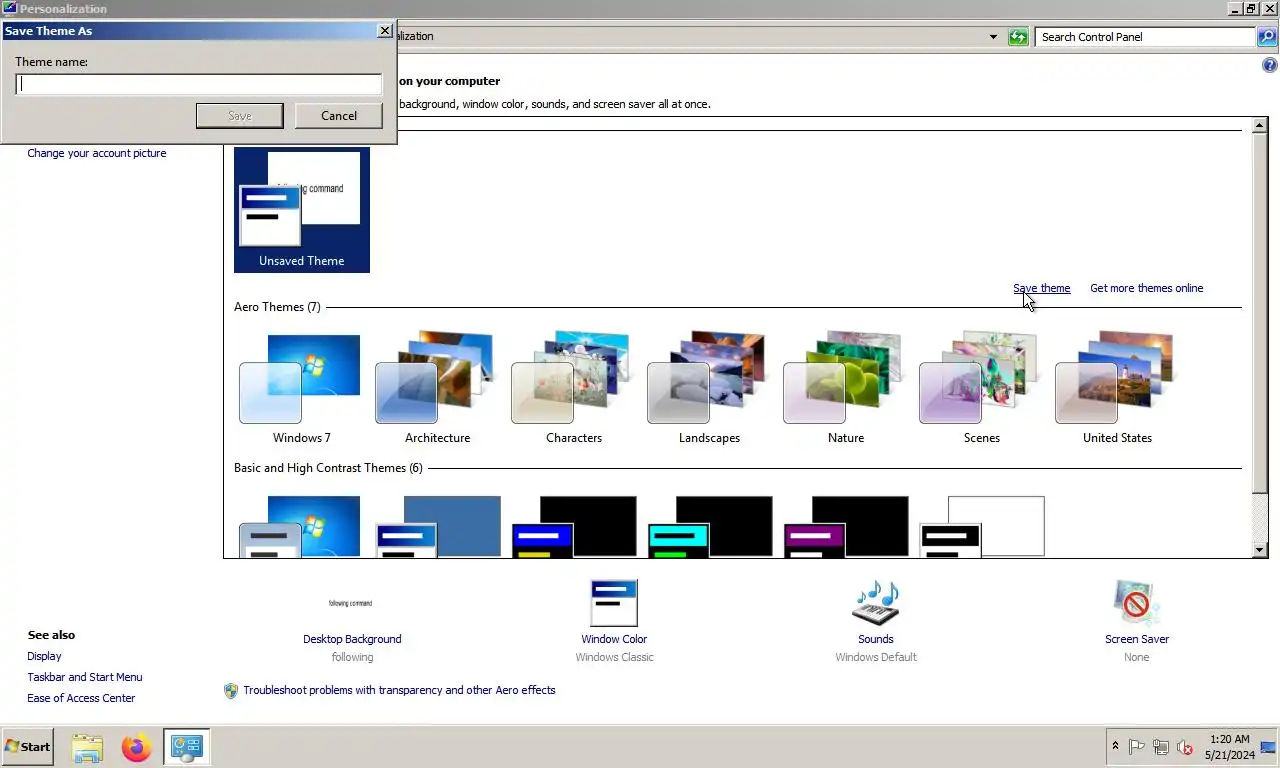Click the blue help question mark icon
Image resolution: width=1280 pixels, height=768 pixels.
[1269, 66]
